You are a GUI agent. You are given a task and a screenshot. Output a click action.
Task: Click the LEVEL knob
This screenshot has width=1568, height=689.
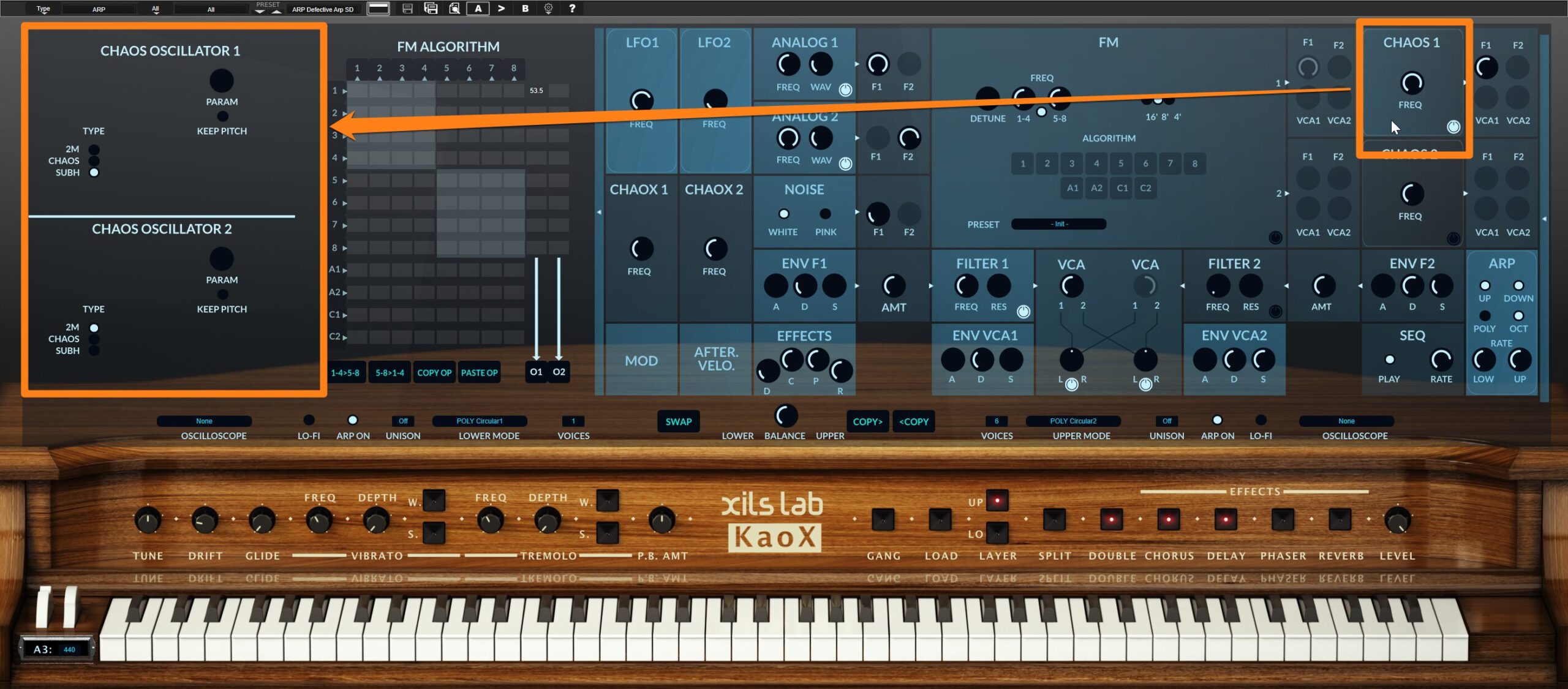tap(1396, 521)
